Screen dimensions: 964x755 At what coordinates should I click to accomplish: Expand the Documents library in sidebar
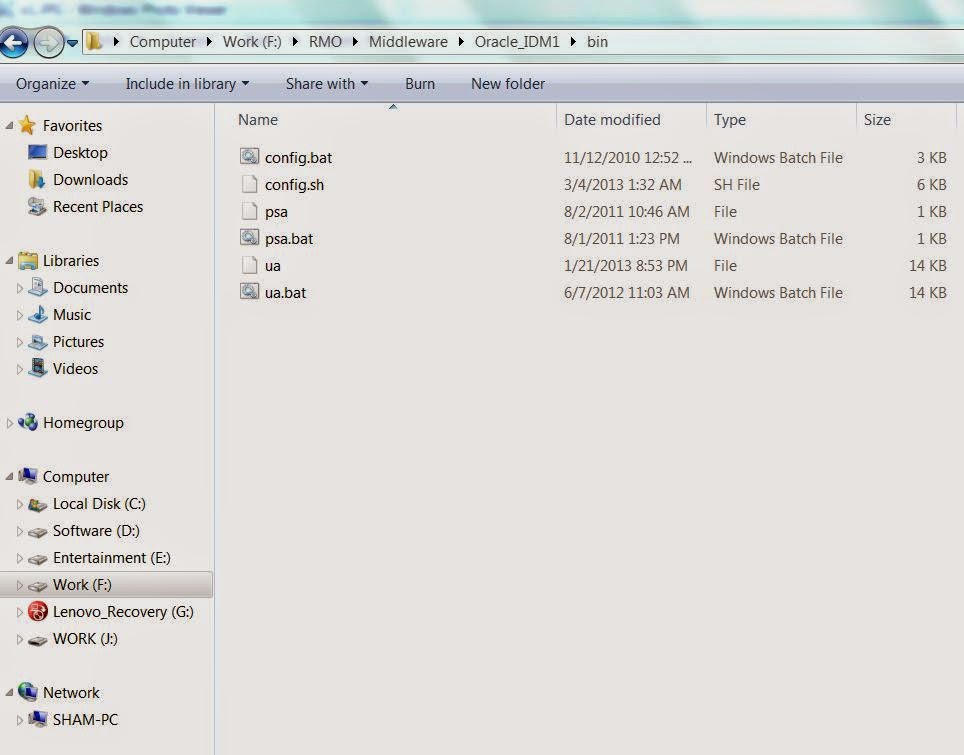click(20, 287)
